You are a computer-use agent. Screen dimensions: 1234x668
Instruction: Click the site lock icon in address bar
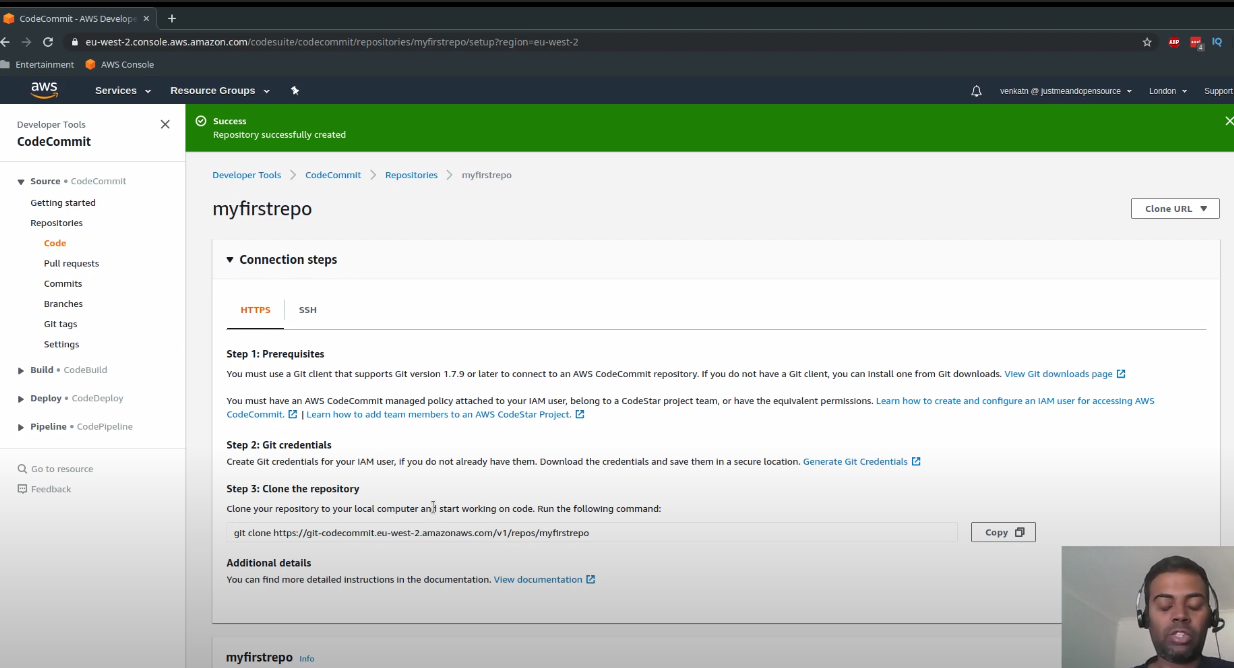coord(73,42)
